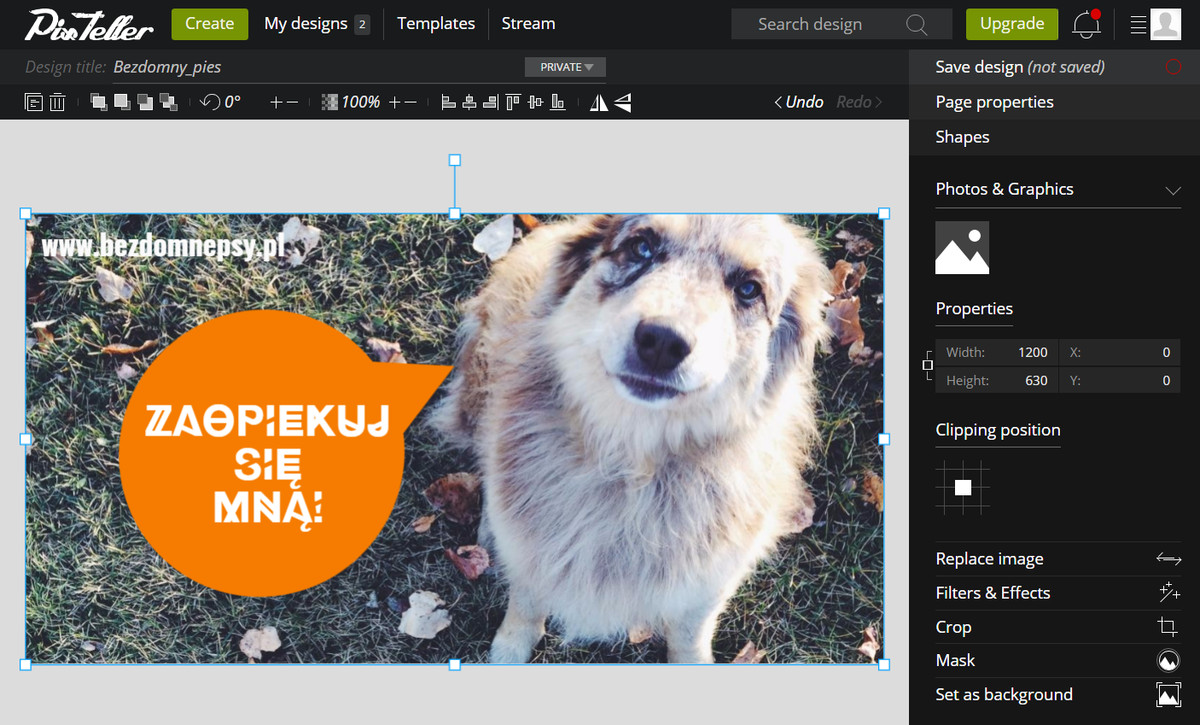Click the Upgrade button
The height and width of the screenshot is (725, 1200).
[x=1012, y=24]
